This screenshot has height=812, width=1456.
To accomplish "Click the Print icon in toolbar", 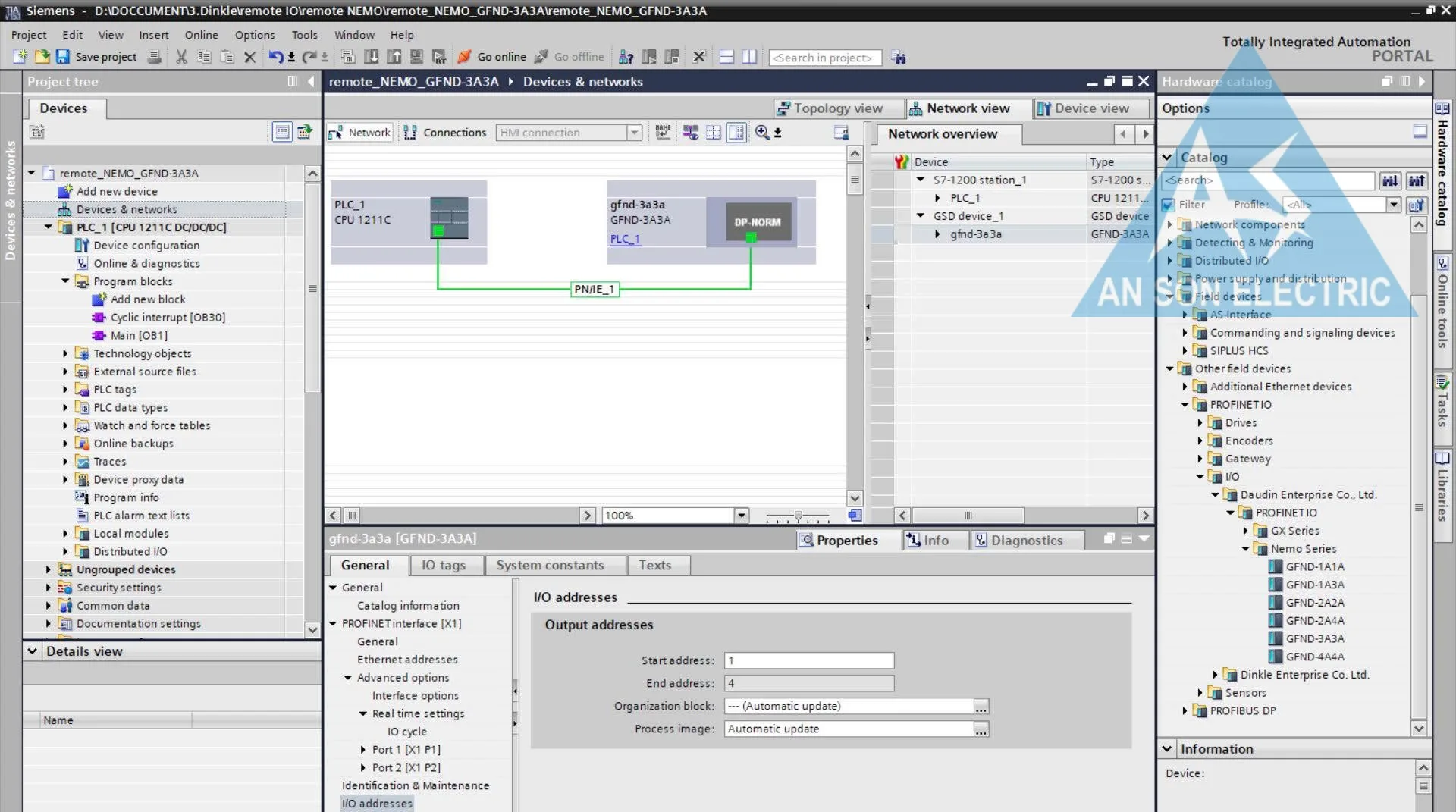I will tap(154, 57).
